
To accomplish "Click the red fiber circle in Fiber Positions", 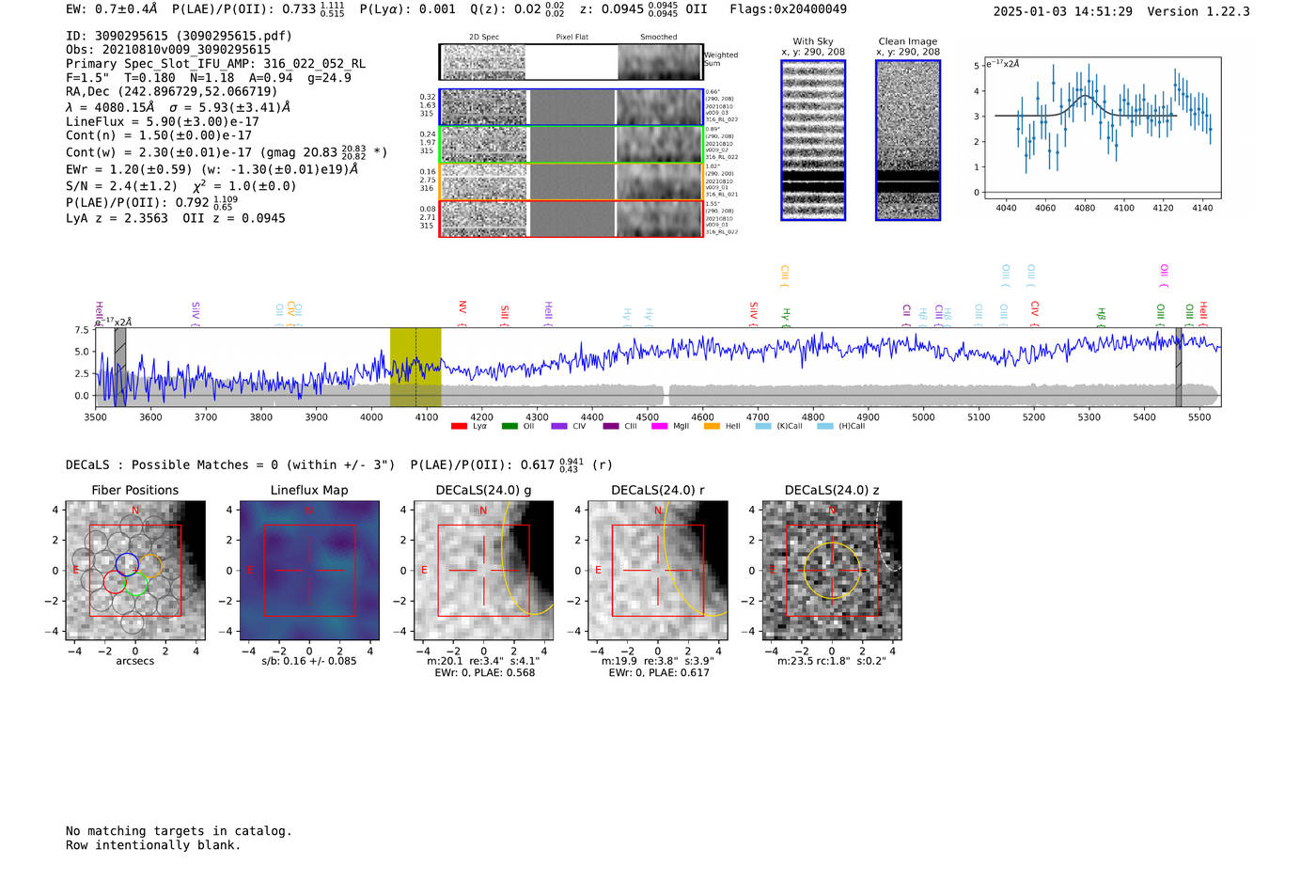I will (x=115, y=582).
